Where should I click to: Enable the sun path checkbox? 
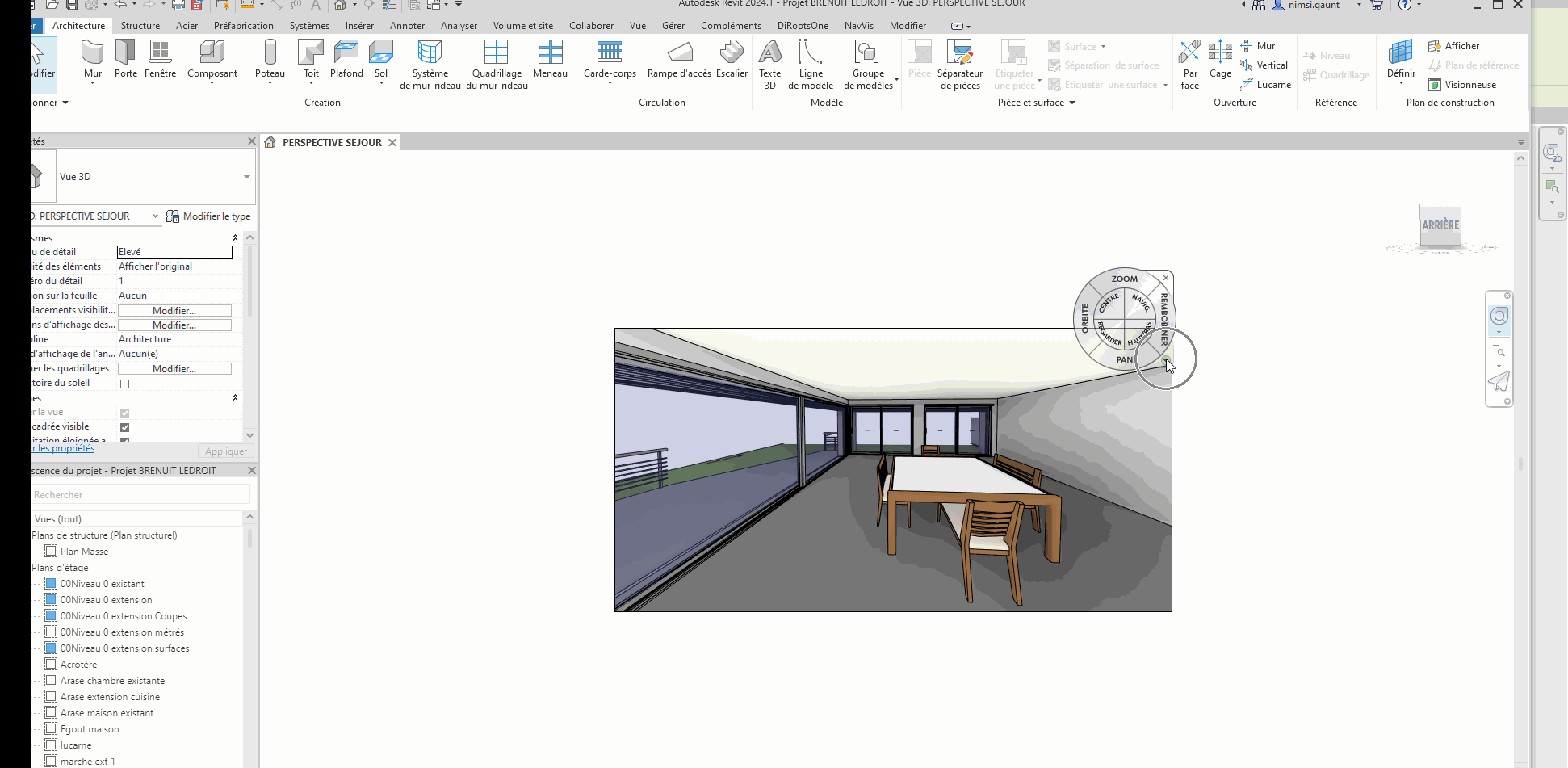(124, 384)
